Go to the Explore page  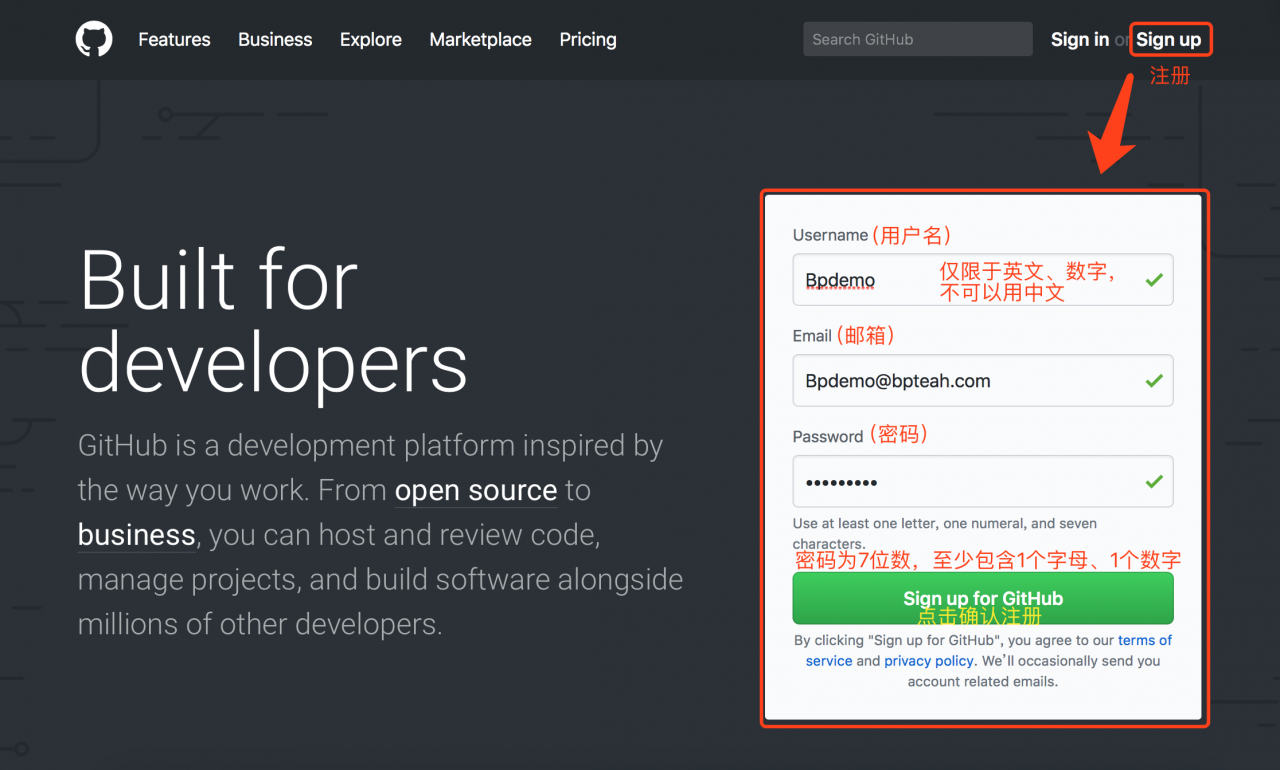pos(371,40)
